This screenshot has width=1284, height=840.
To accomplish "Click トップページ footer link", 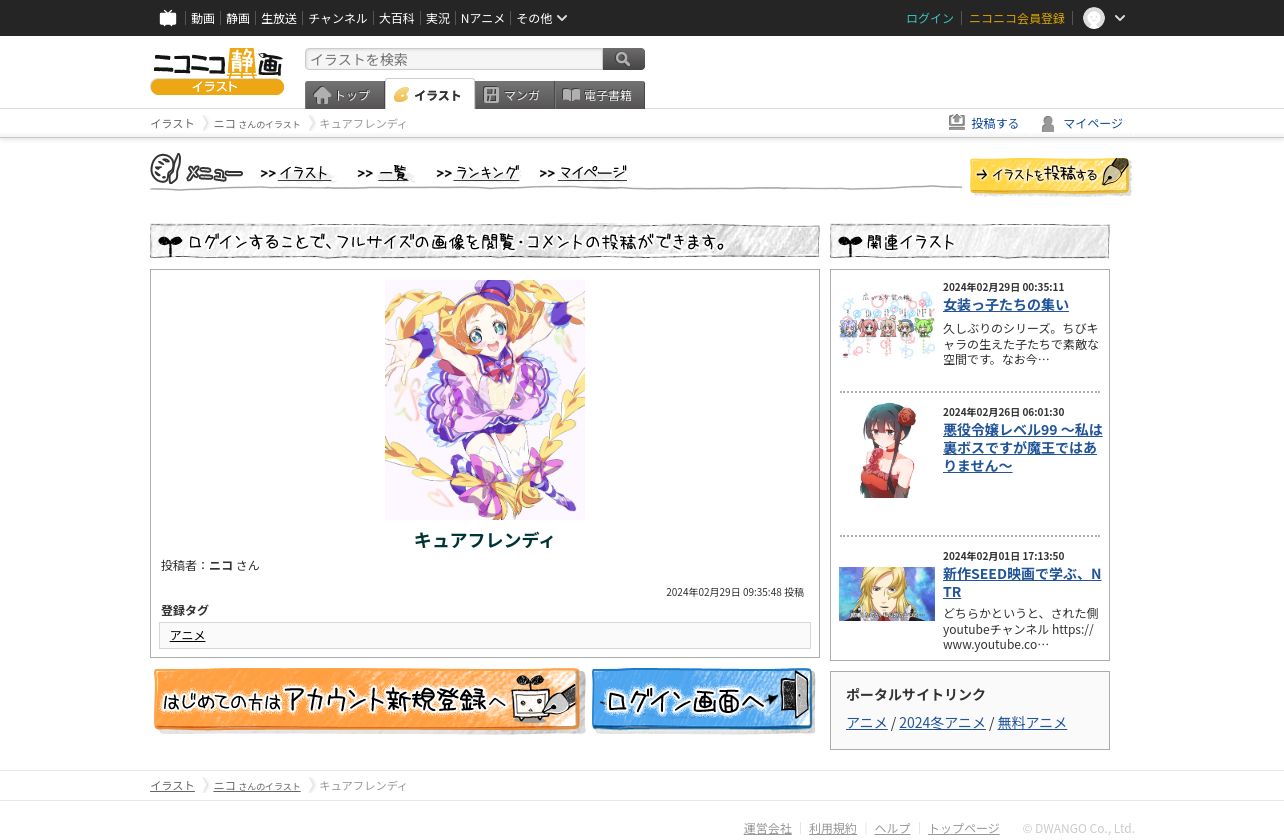I will pos(964,828).
